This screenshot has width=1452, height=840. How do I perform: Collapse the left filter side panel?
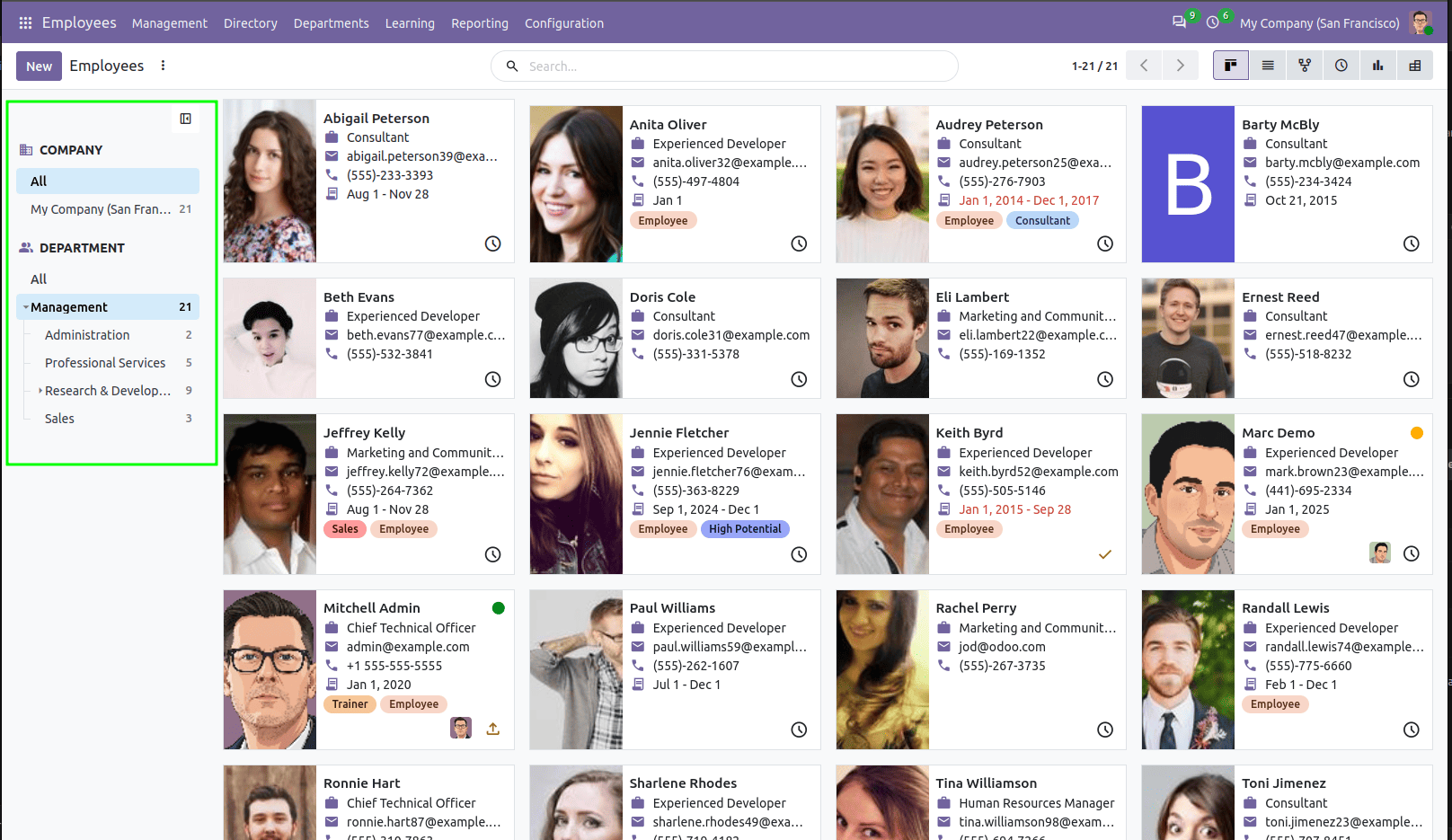coord(185,119)
